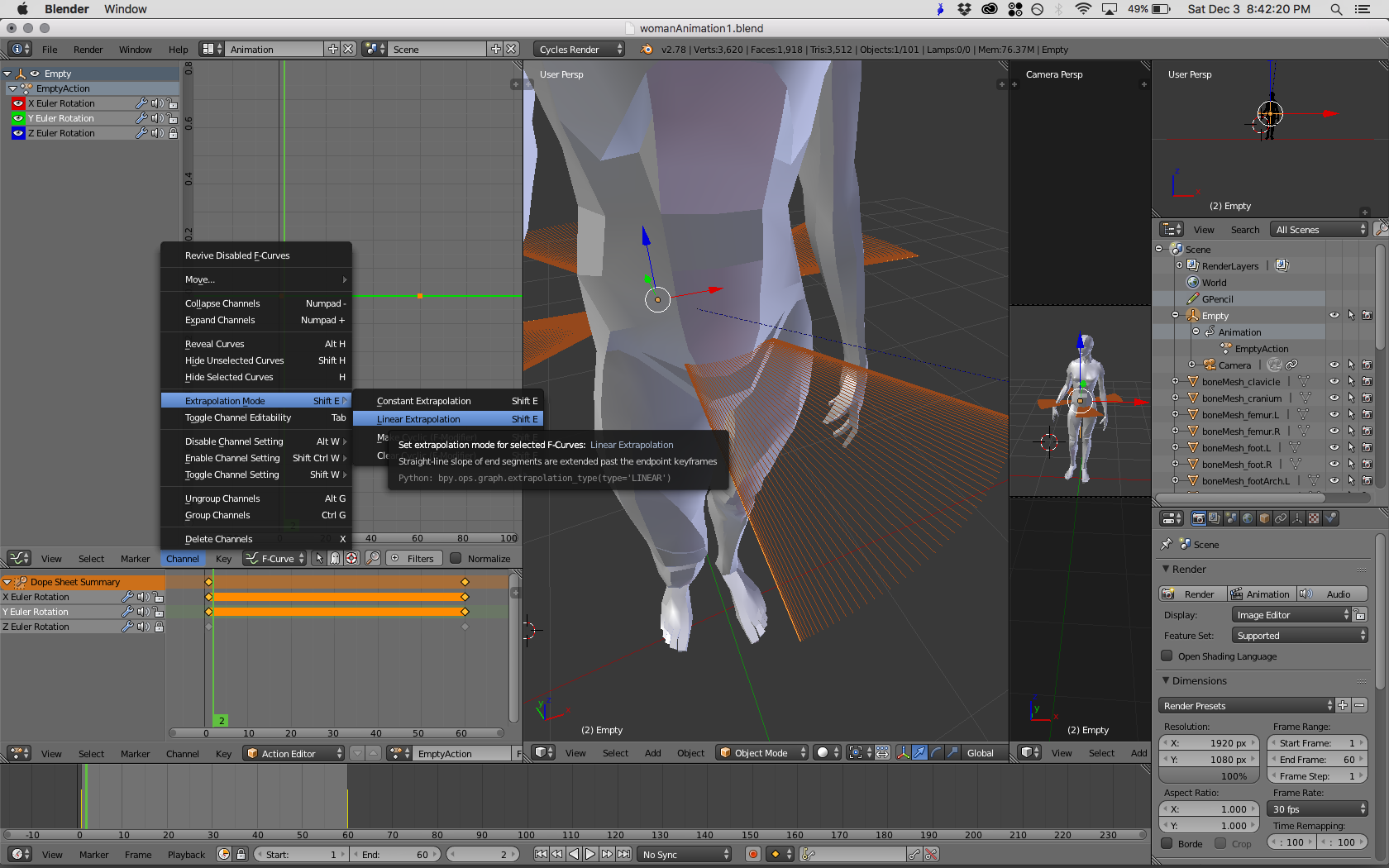Choose Constant Extrapolation option
This screenshot has height=868, width=1389.
tap(447, 401)
